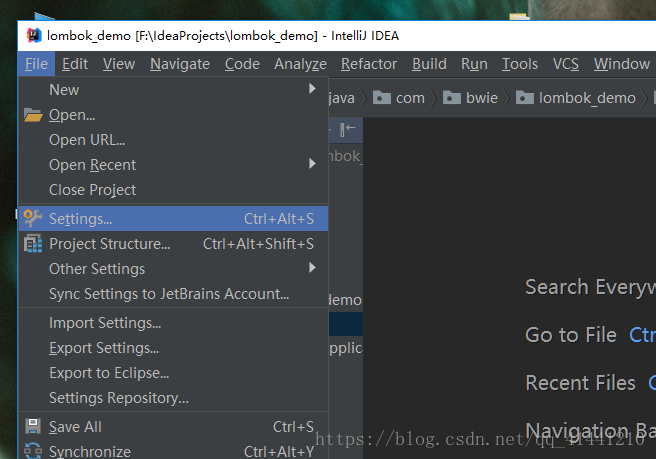Open the View menu
The height and width of the screenshot is (459, 656).
click(119, 64)
